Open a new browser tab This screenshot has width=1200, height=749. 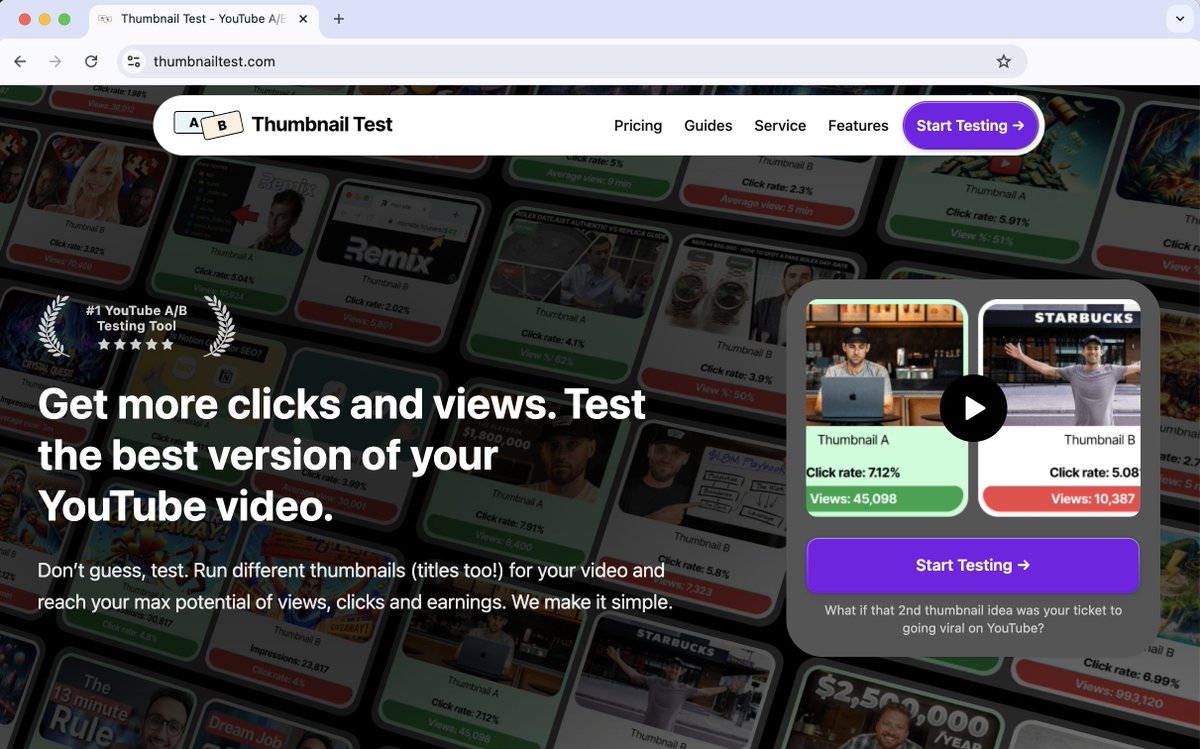339,19
